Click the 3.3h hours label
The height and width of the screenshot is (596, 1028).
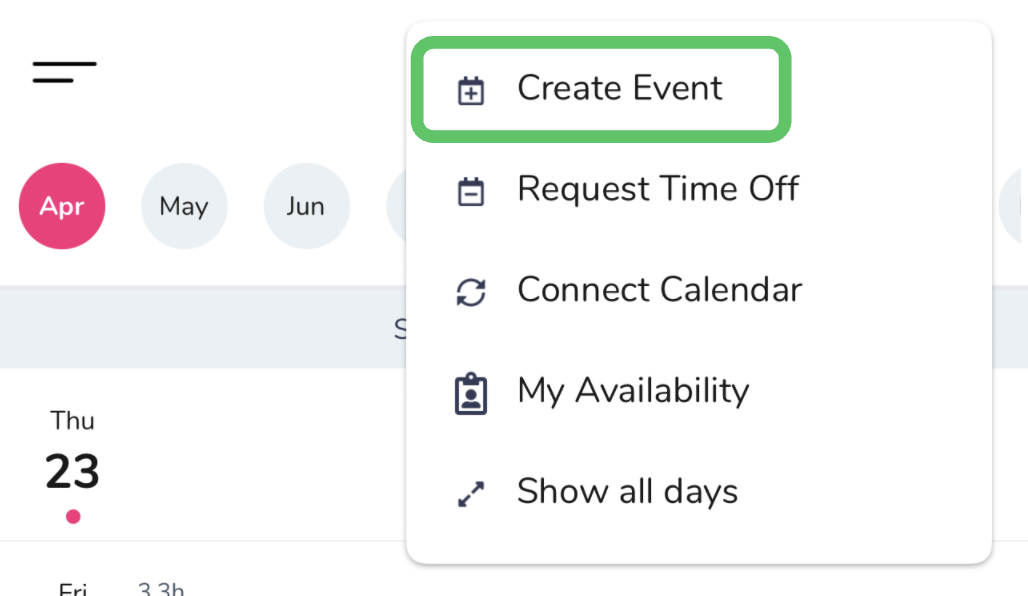point(161,589)
